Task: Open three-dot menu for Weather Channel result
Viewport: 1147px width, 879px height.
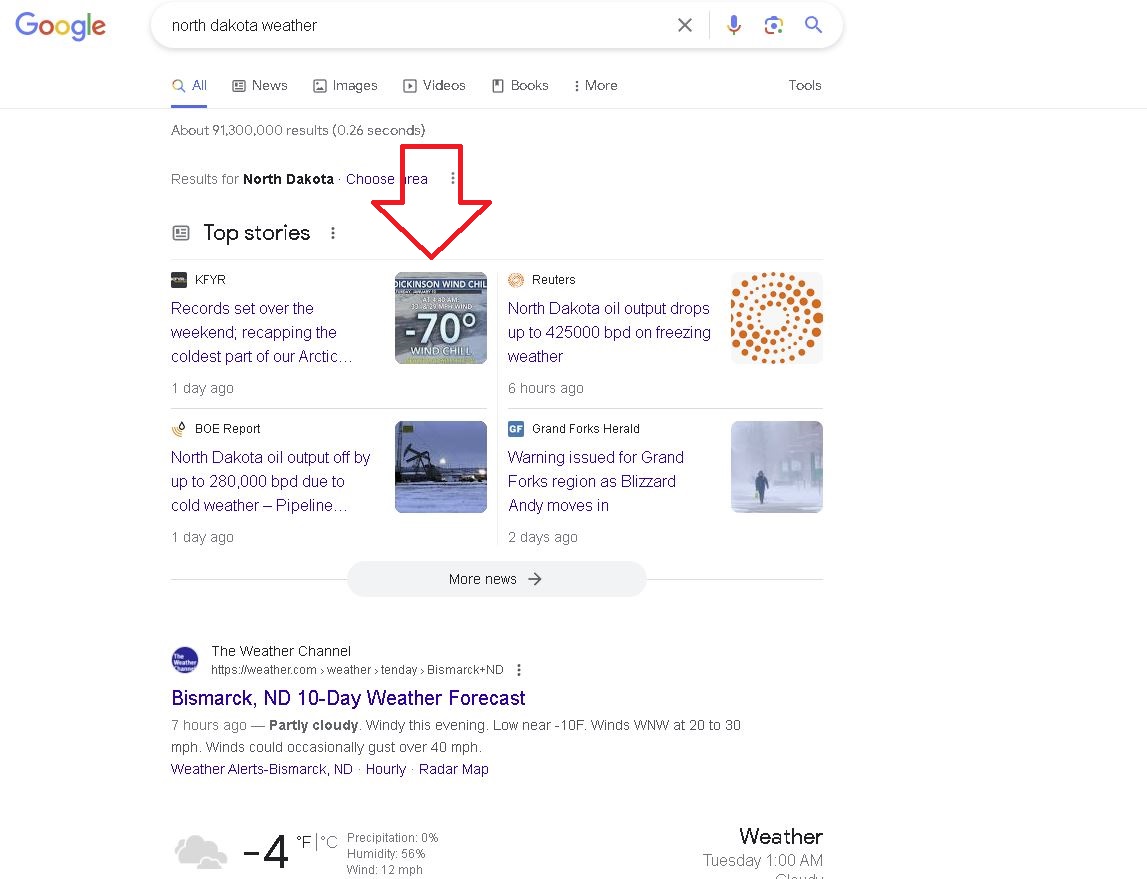Action: tap(519, 670)
